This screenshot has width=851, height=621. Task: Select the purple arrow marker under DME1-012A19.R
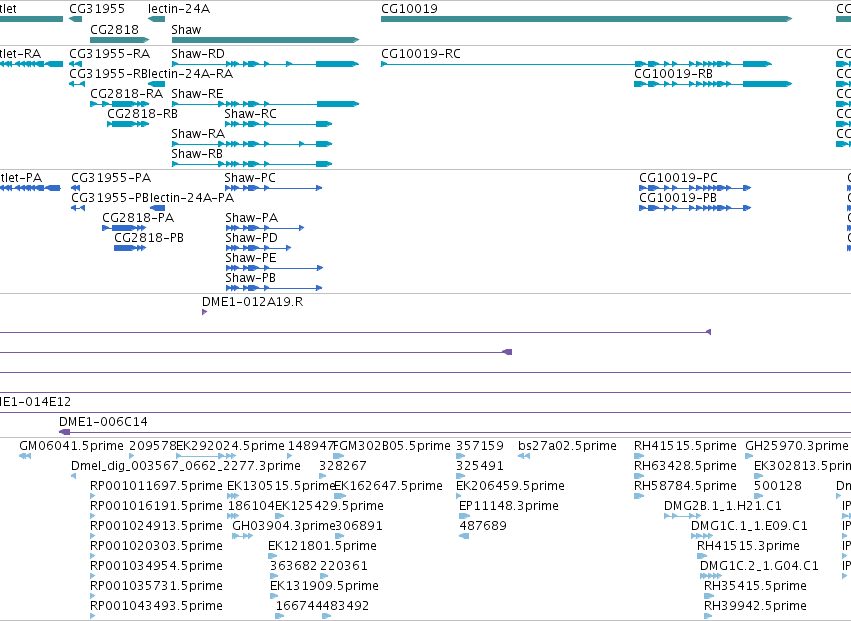[x=204, y=312]
